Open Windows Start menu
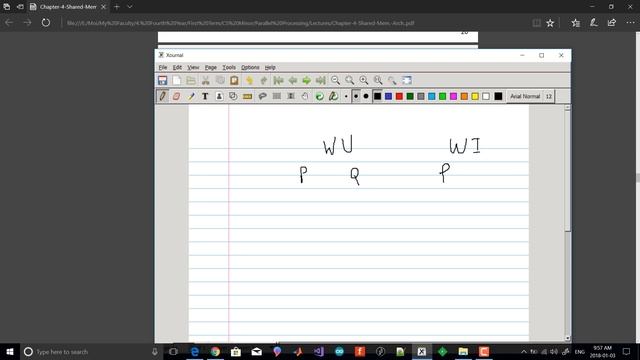Screen dimensions: 640x360 (x=10, y=351)
